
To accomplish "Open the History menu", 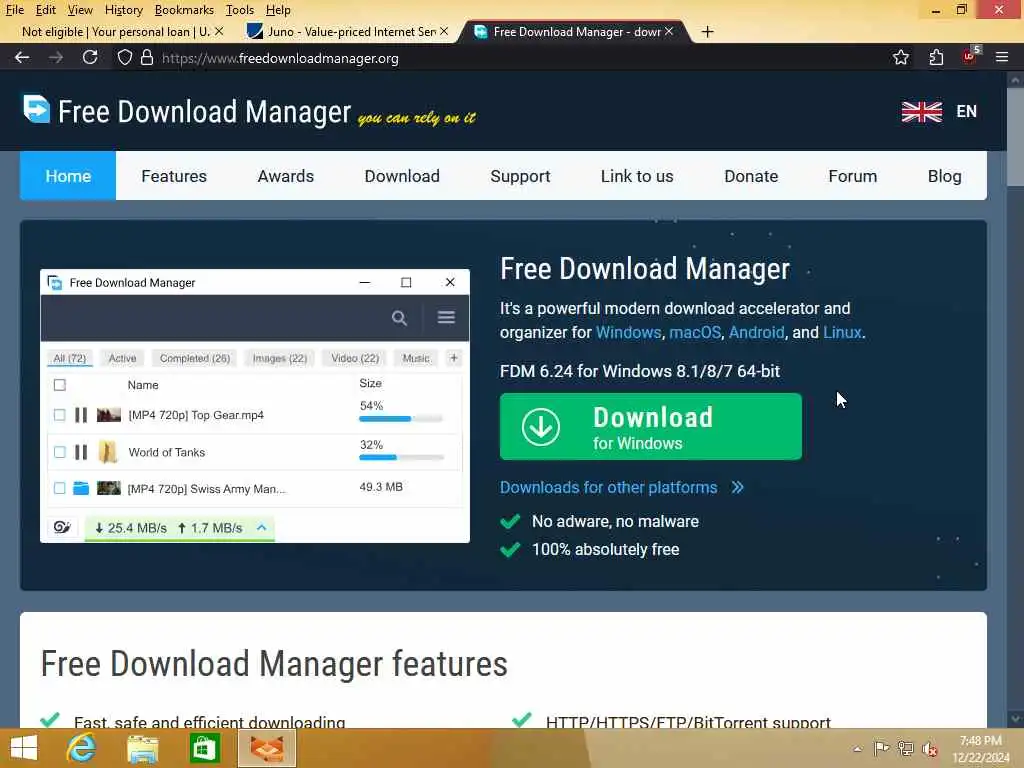I will click(x=123, y=10).
